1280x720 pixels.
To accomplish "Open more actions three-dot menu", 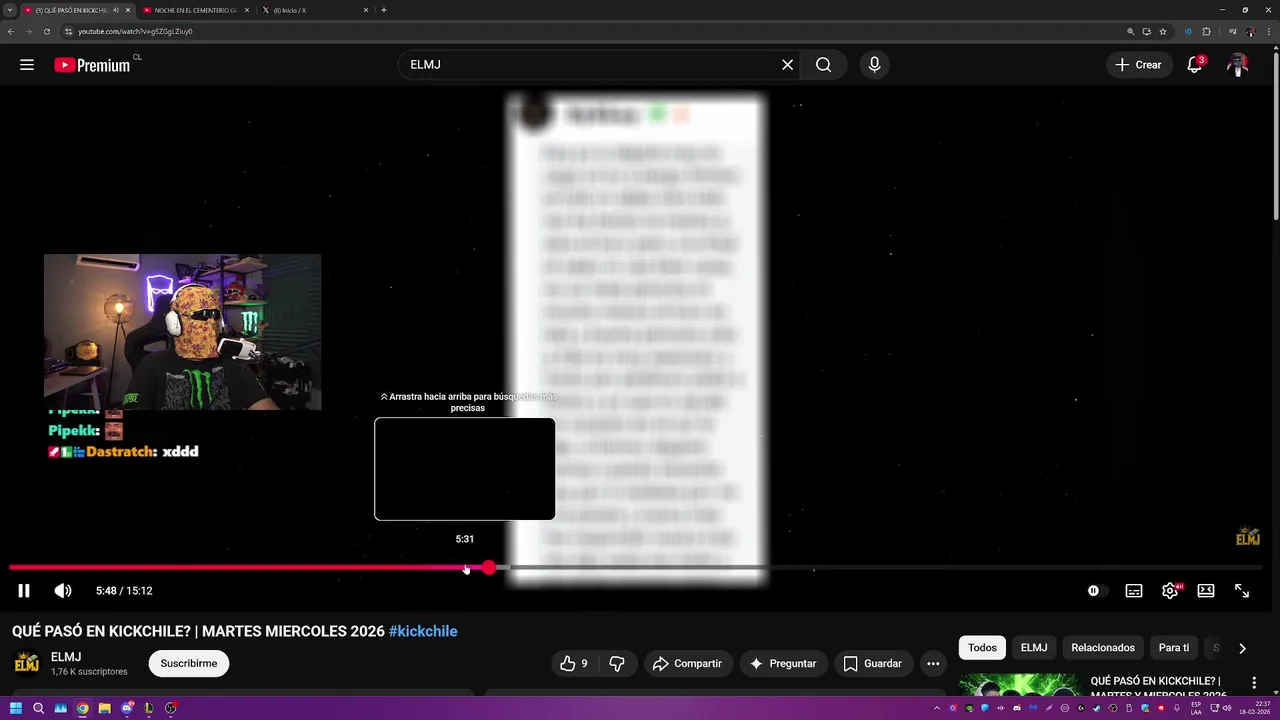I will pyautogui.click(x=933, y=663).
